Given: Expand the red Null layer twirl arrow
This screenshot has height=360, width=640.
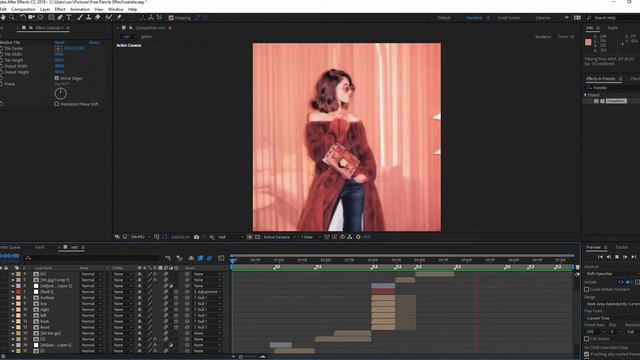Looking at the screenshot, I should click(x=13, y=292).
